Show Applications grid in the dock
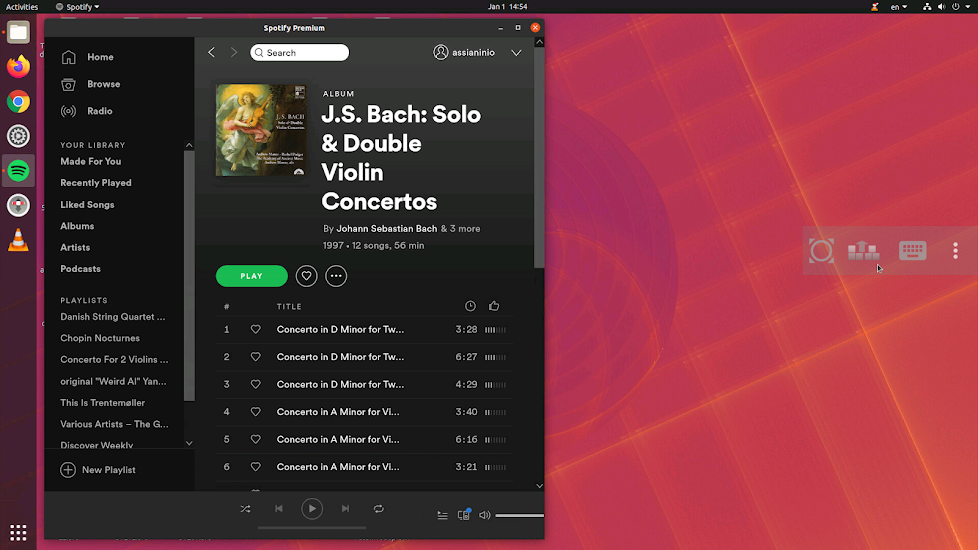 pos(18,533)
